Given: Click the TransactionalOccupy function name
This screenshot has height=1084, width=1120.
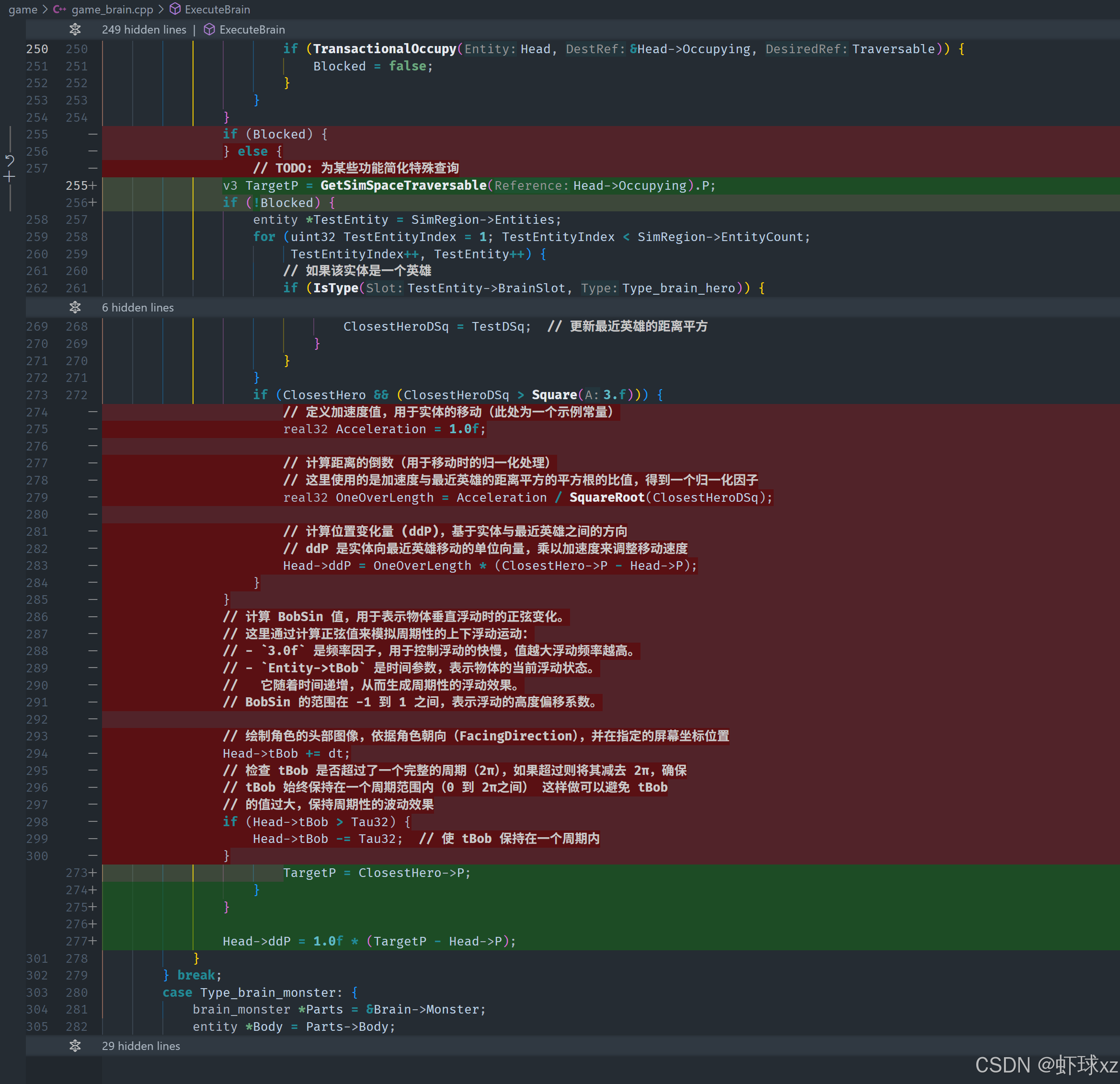Looking at the screenshot, I should coord(384,49).
